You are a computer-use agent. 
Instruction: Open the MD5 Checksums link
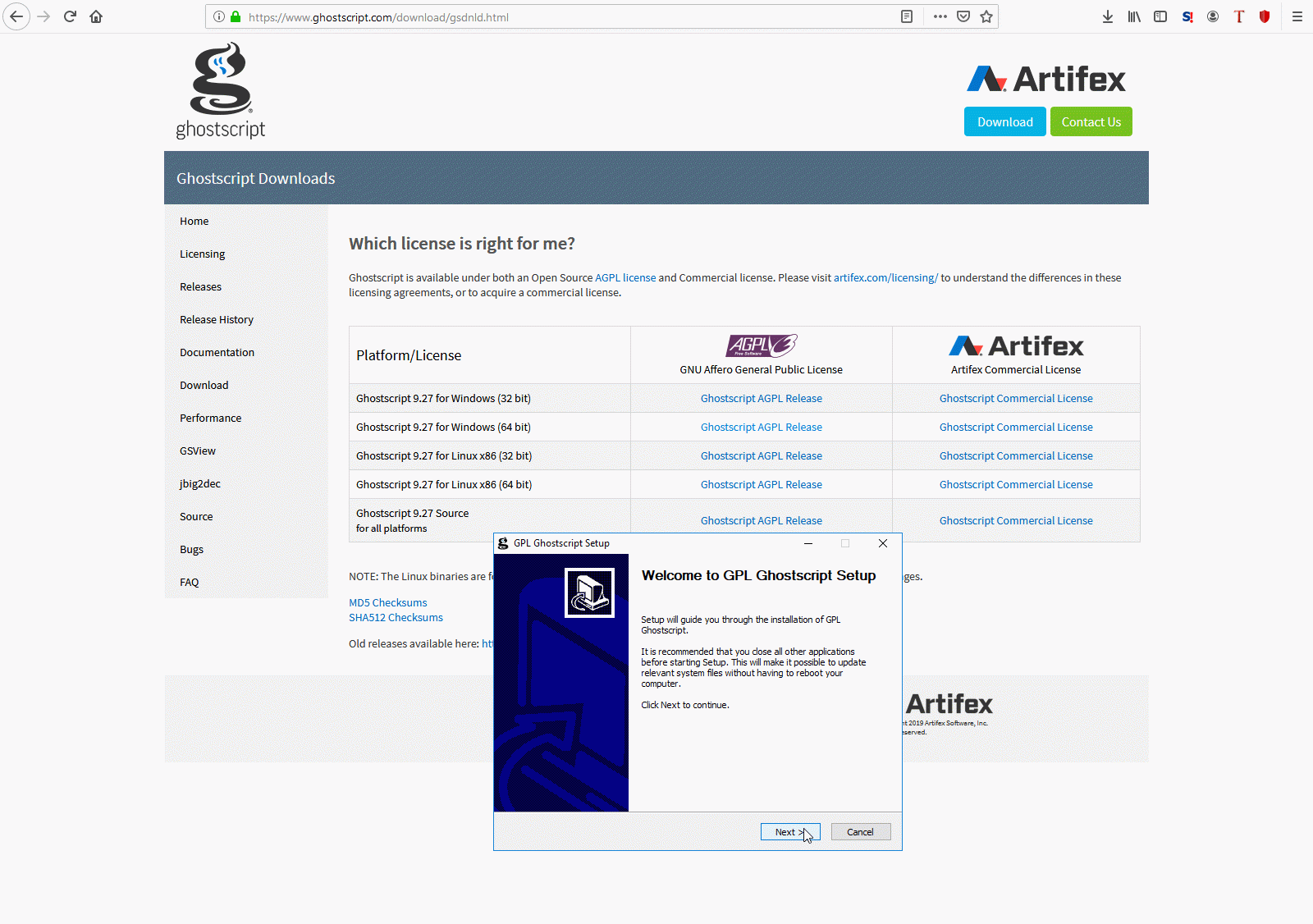coord(388,602)
